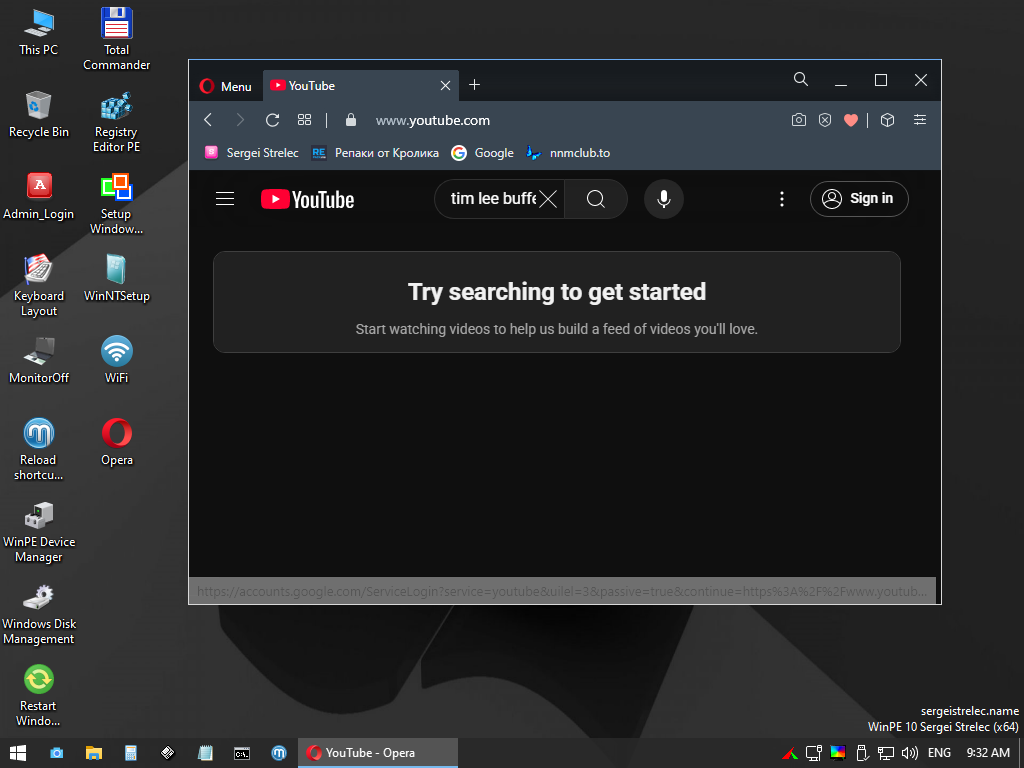This screenshot has height=768, width=1024.
Task: Close the YouTube tab
Action: click(x=445, y=86)
